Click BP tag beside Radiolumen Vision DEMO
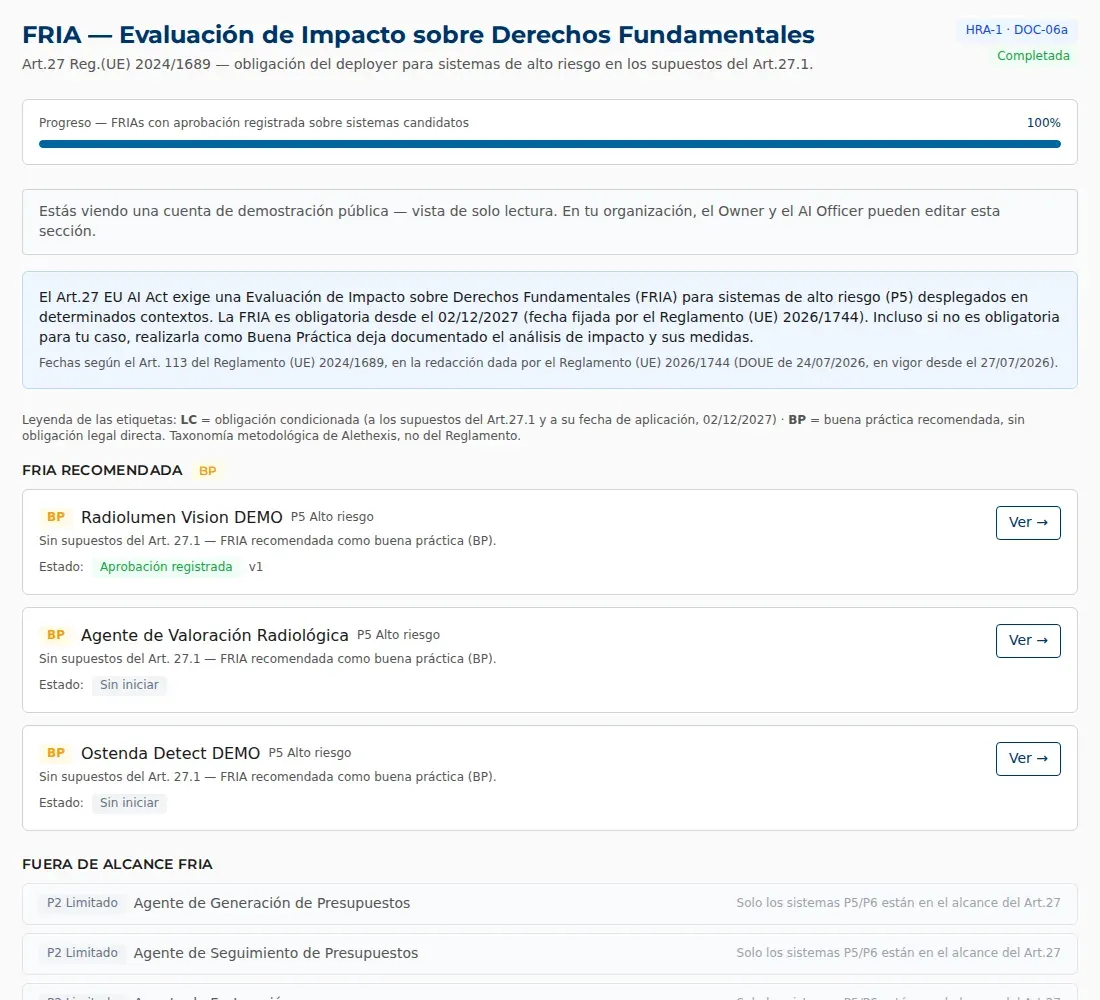 (55, 517)
